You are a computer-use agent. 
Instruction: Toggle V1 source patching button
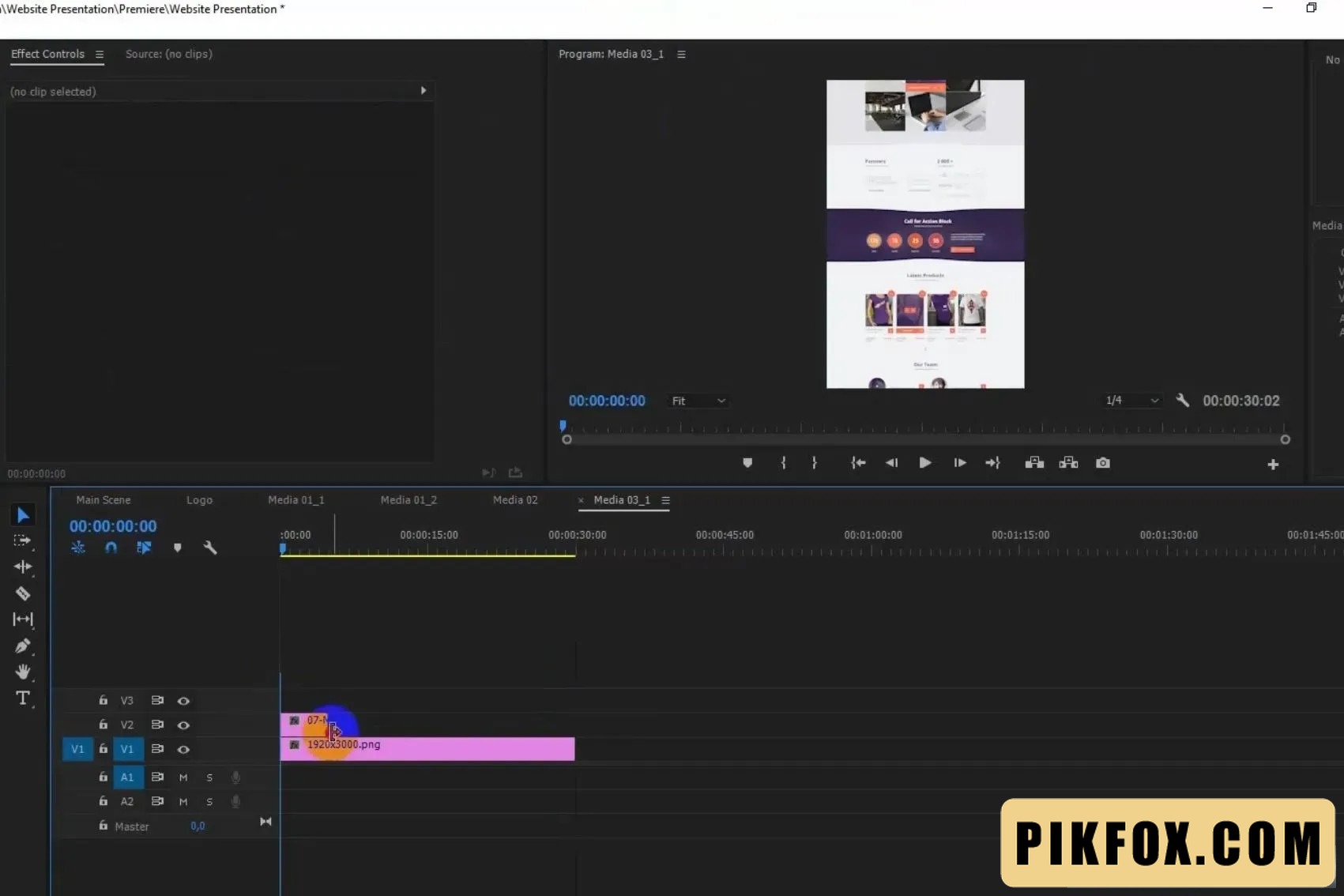pyautogui.click(x=77, y=749)
